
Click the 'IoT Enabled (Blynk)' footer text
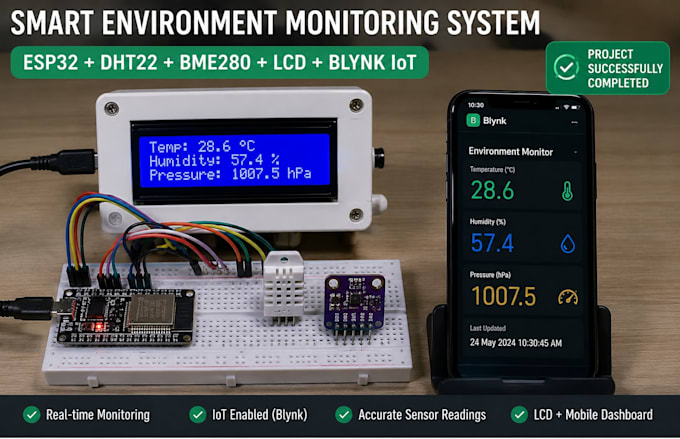pyautogui.click(x=259, y=415)
